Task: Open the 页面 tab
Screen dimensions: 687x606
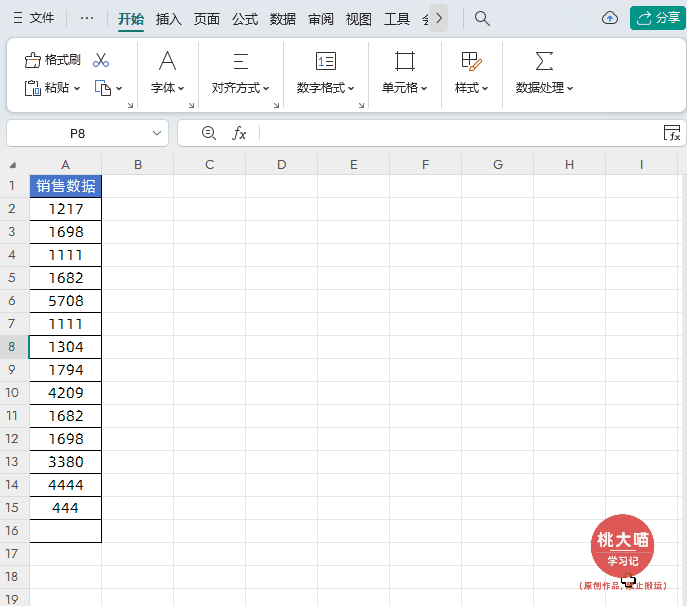Action: [x=206, y=19]
